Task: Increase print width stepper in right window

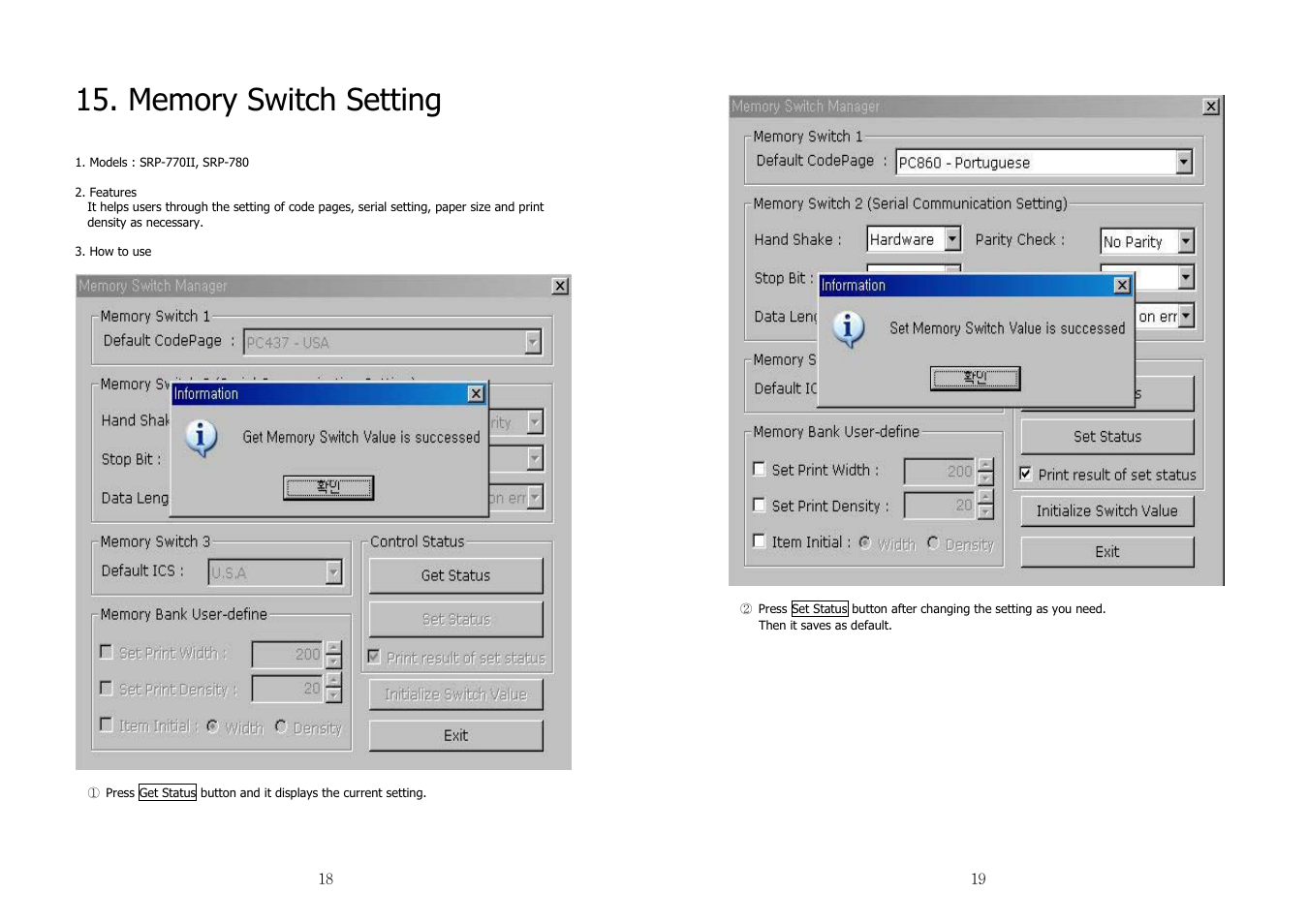Action: click(985, 465)
